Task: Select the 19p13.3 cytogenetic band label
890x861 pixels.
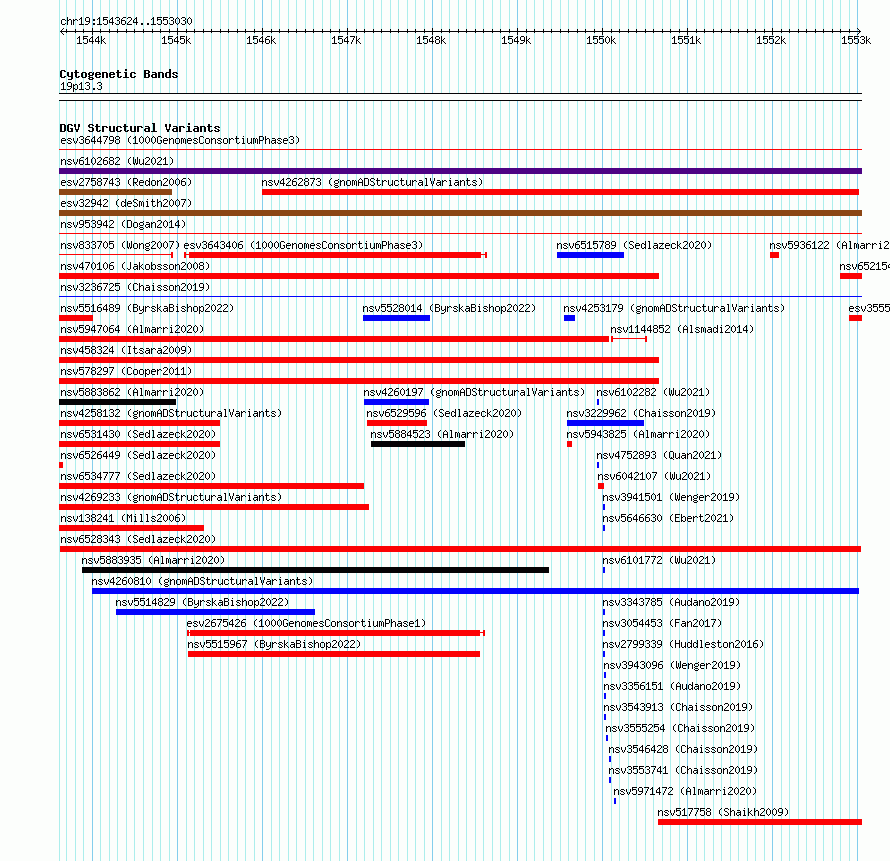Action: tap(81, 86)
